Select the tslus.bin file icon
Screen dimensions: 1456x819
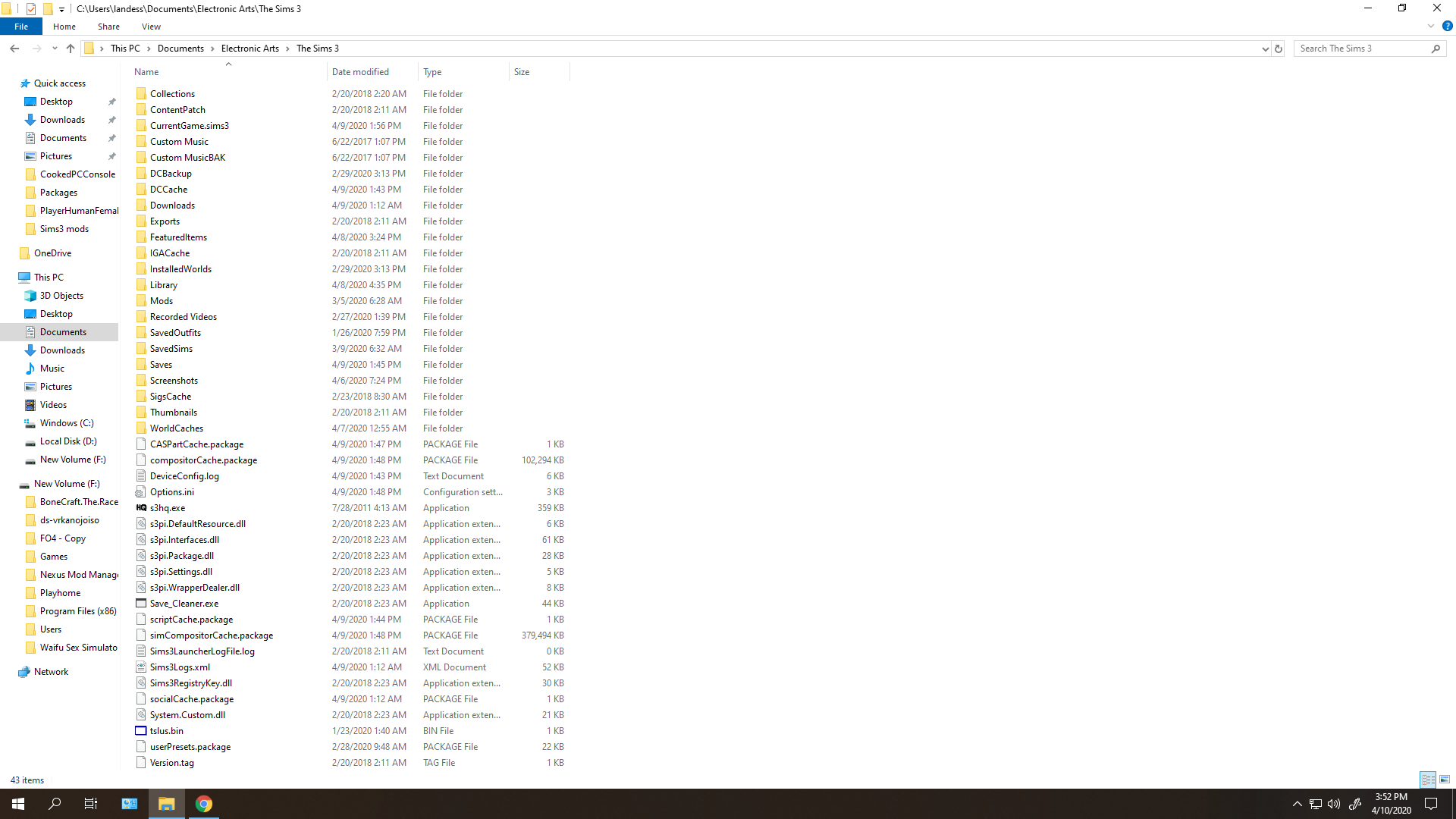coord(141,731)
